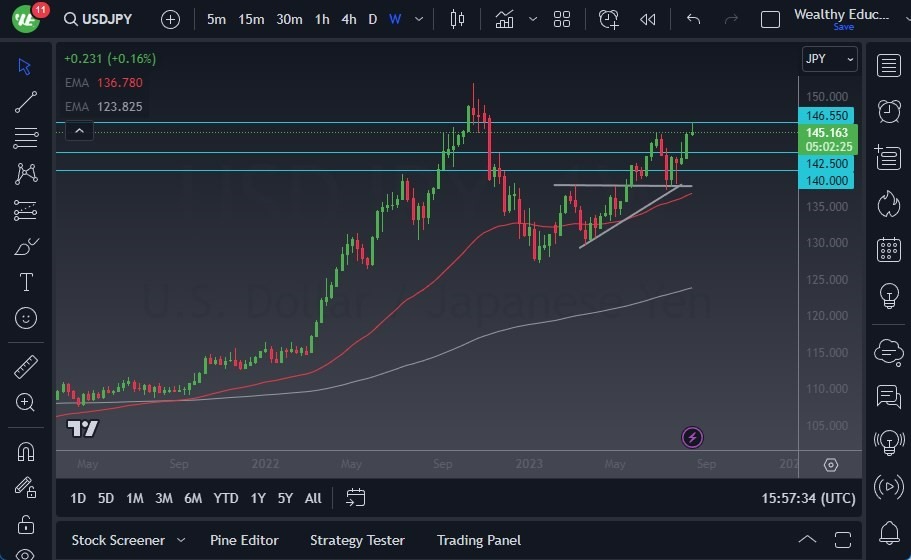Viewport: 911px width, 560px height.
Task: Create a new alert with clock icon
Action: tap(608, 19)
